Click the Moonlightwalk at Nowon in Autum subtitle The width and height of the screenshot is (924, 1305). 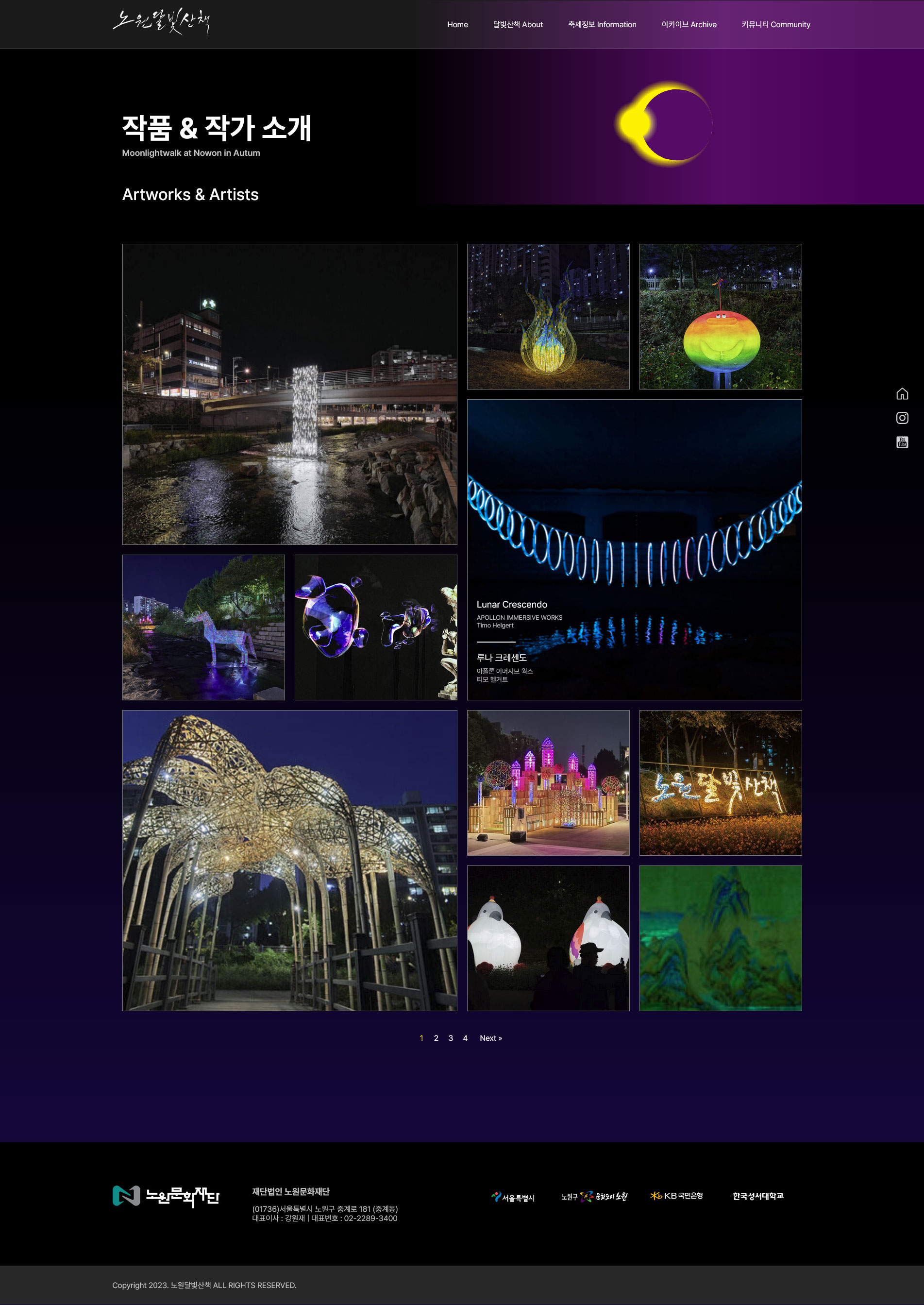click(x=191, y=153)
